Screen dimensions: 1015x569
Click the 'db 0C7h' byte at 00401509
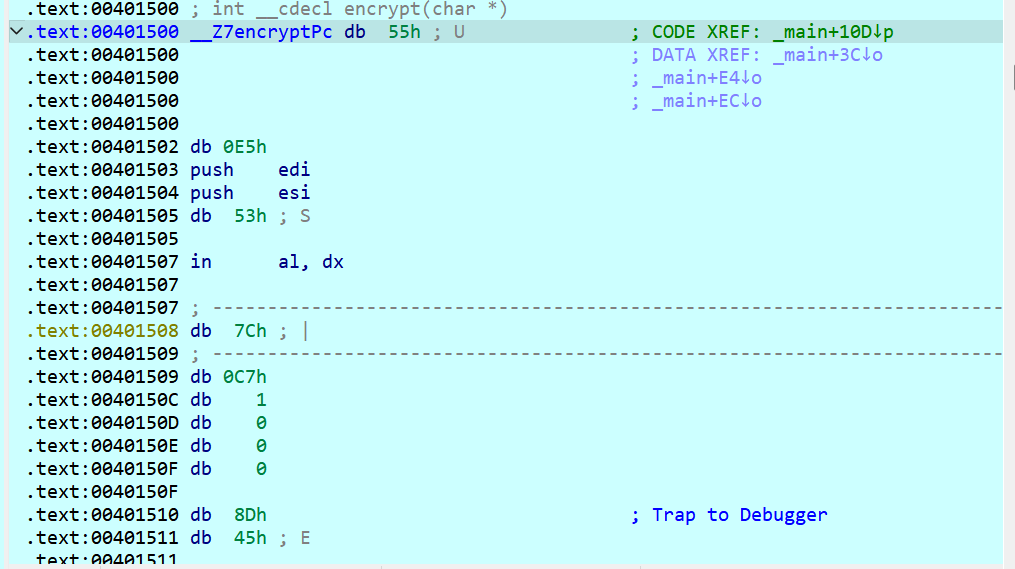pyautogui.click(x=228, y=377)
